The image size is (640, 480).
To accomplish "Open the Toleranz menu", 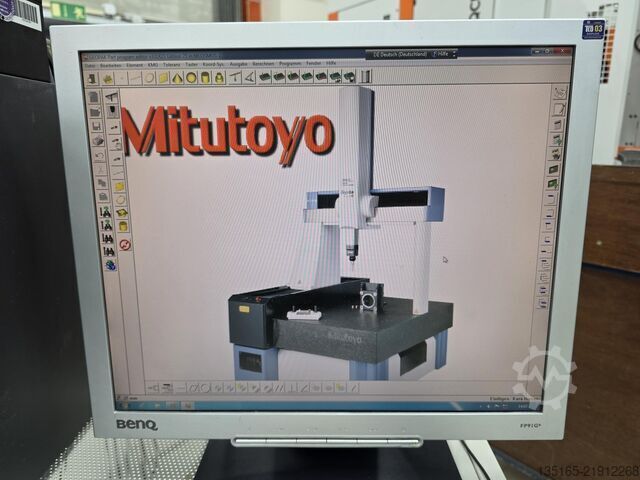I will click(171, 64).
